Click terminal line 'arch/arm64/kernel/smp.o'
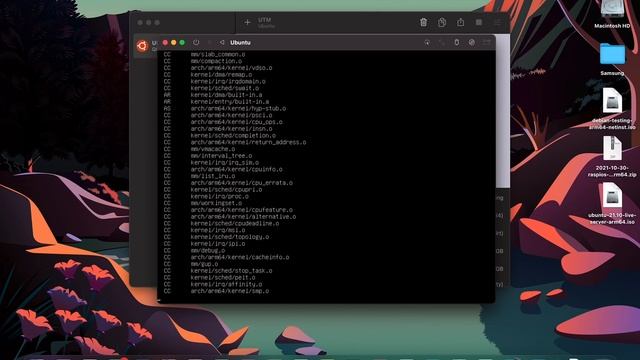Image resolution: width=640 pixels, height=360 pixels. pyautogui.click(x=230, y=291)
